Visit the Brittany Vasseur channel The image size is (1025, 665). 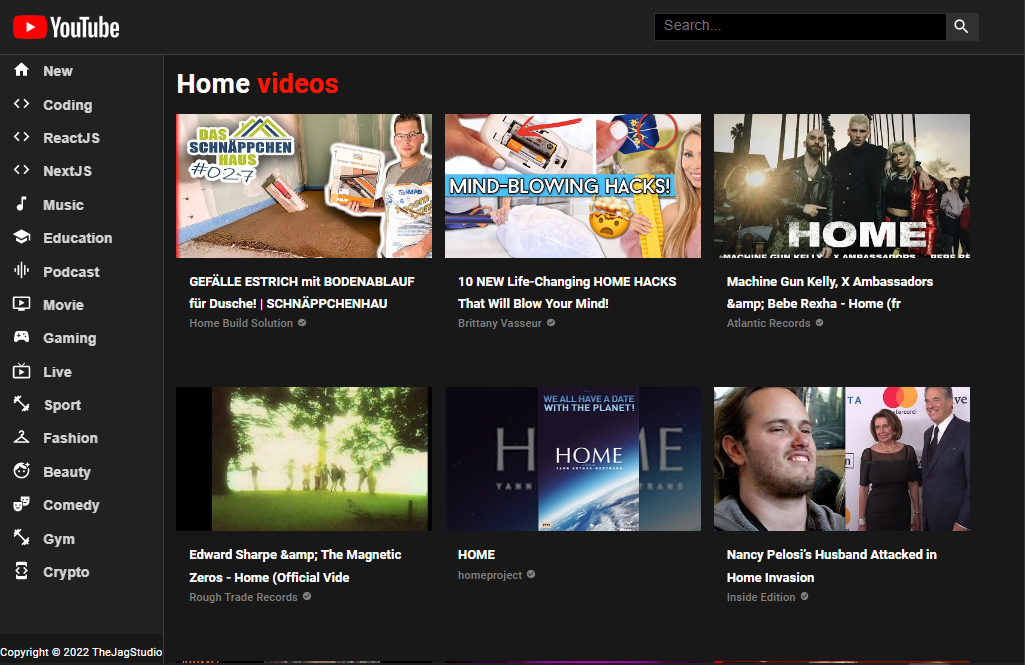tap(500, 323)
